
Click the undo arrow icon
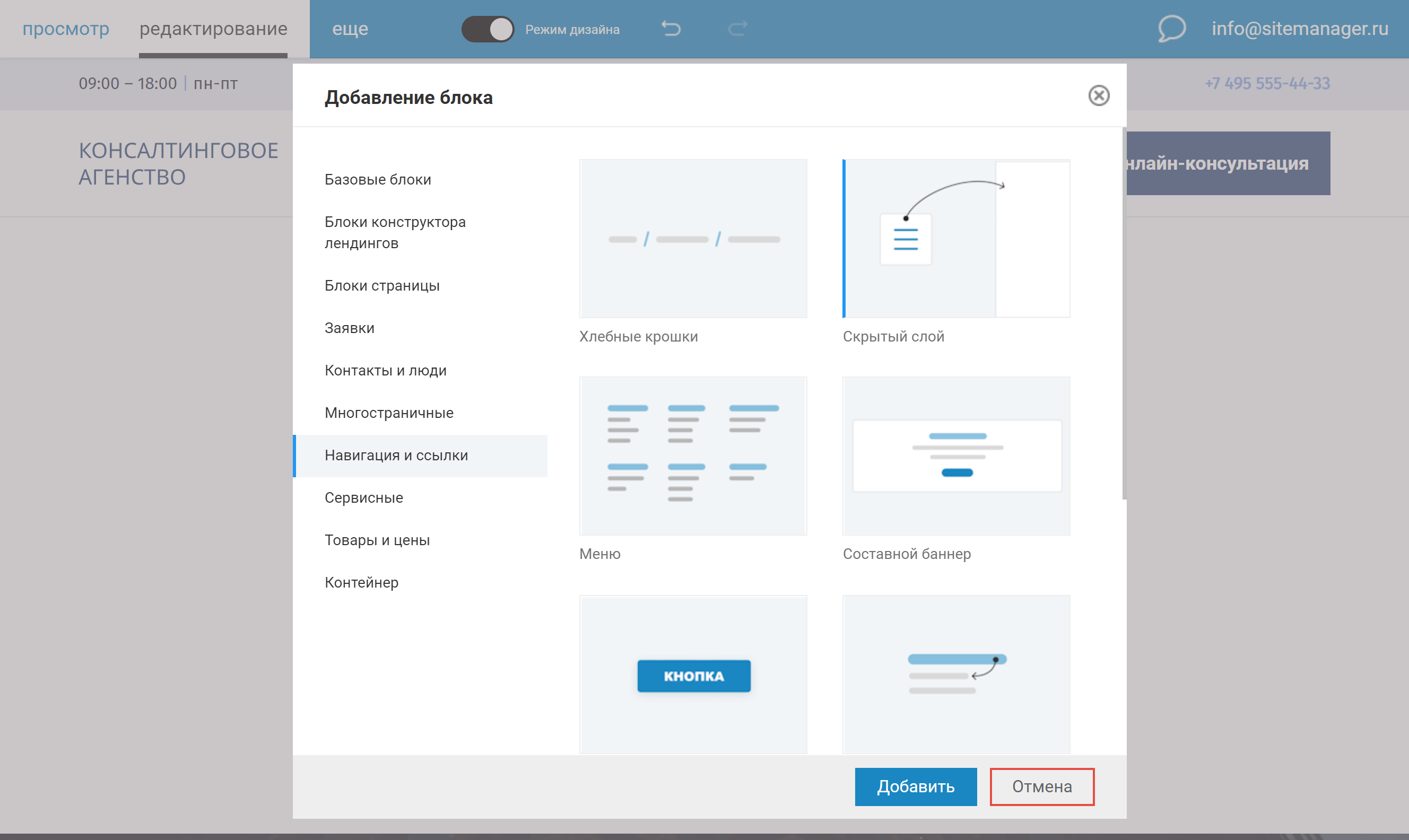pyautogui.click(x=671, y=28)
